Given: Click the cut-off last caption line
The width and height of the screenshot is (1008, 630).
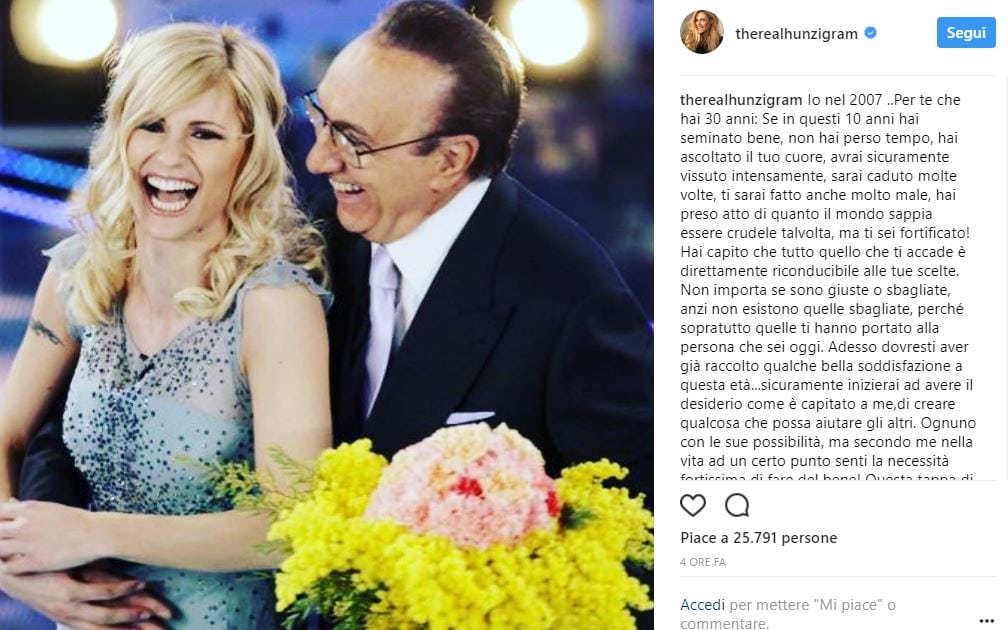Looking at the screenshot, I should tap(827, 478).
